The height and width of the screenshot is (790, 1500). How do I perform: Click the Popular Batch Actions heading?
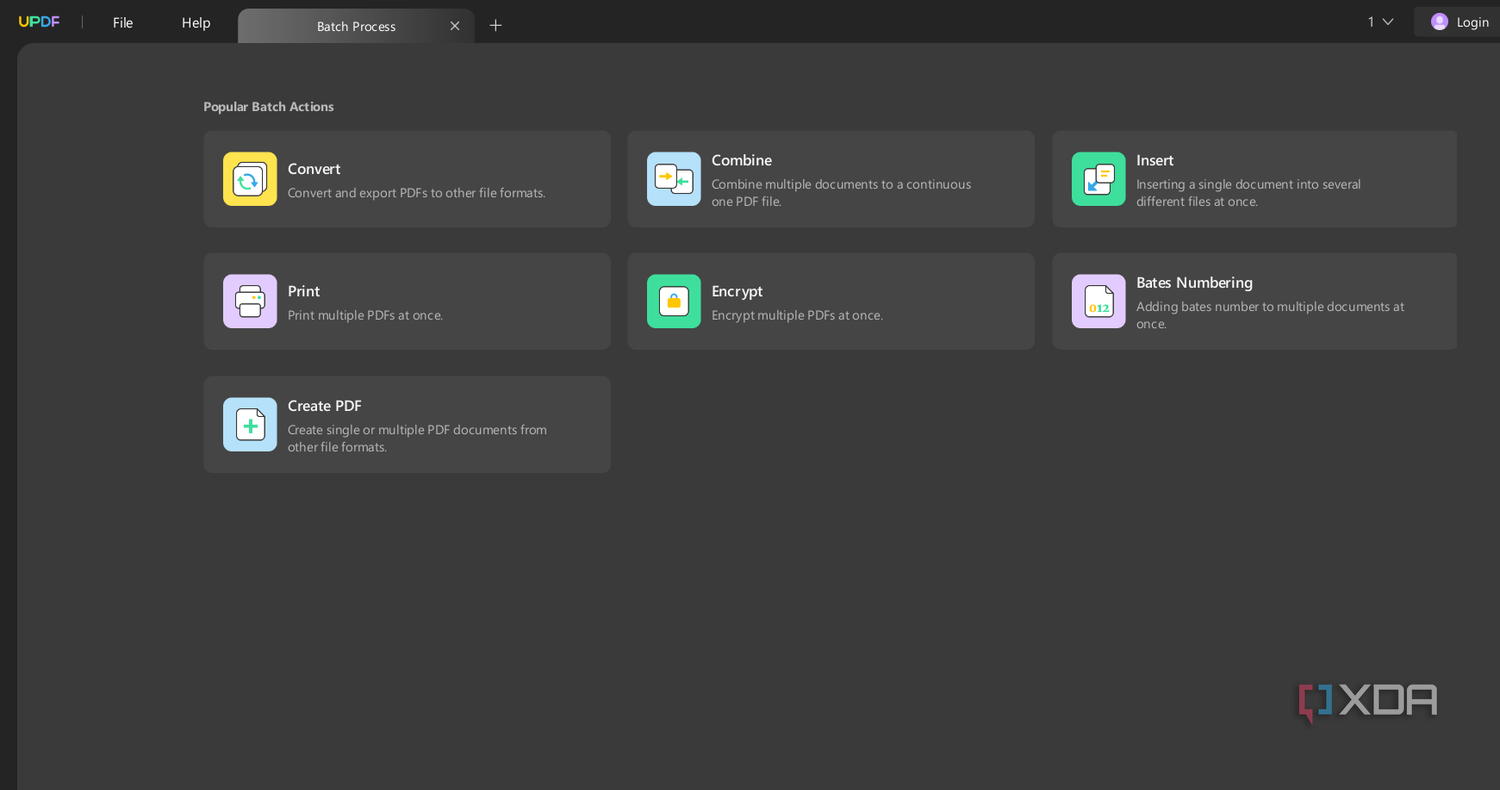pyautogui.click(x=268, y=106)
